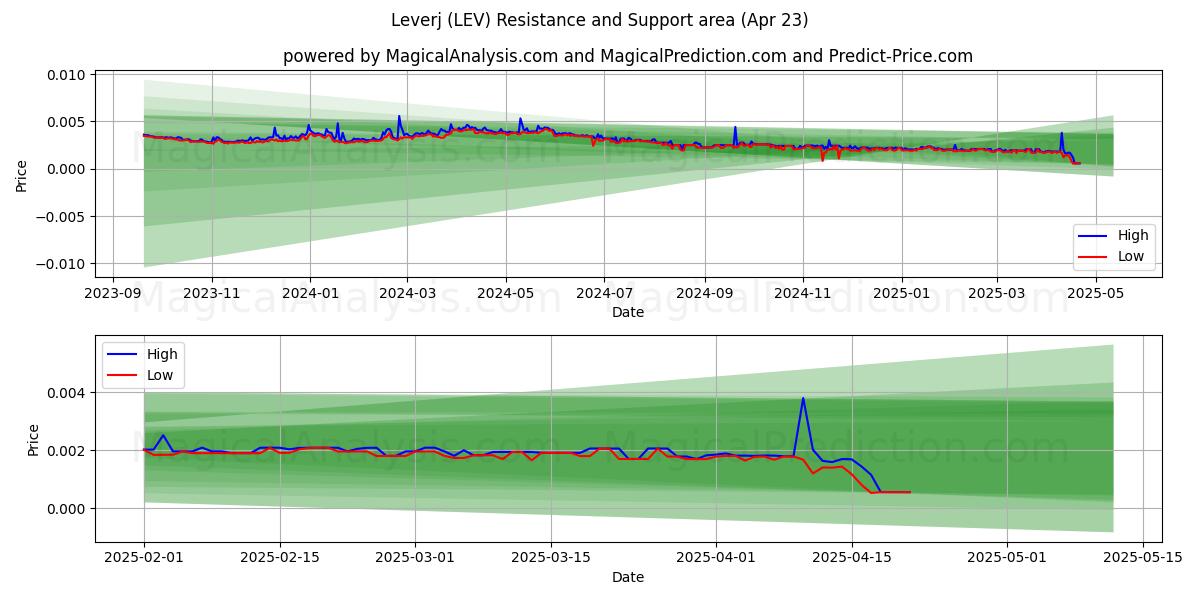
Task: Click the '2025-02-01' tick label
Action: pyautogui.click(x=144, y=557)
